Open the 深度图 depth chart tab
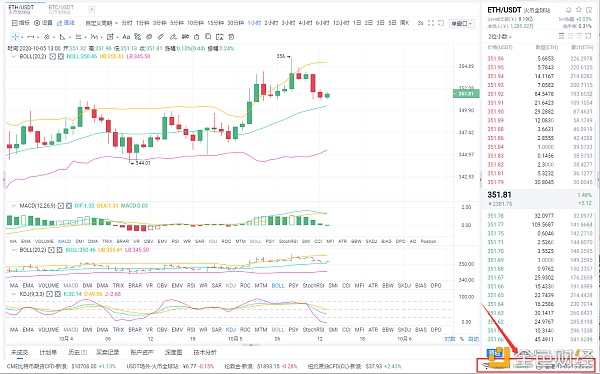600x374 pixels. [x=173, y=352]
